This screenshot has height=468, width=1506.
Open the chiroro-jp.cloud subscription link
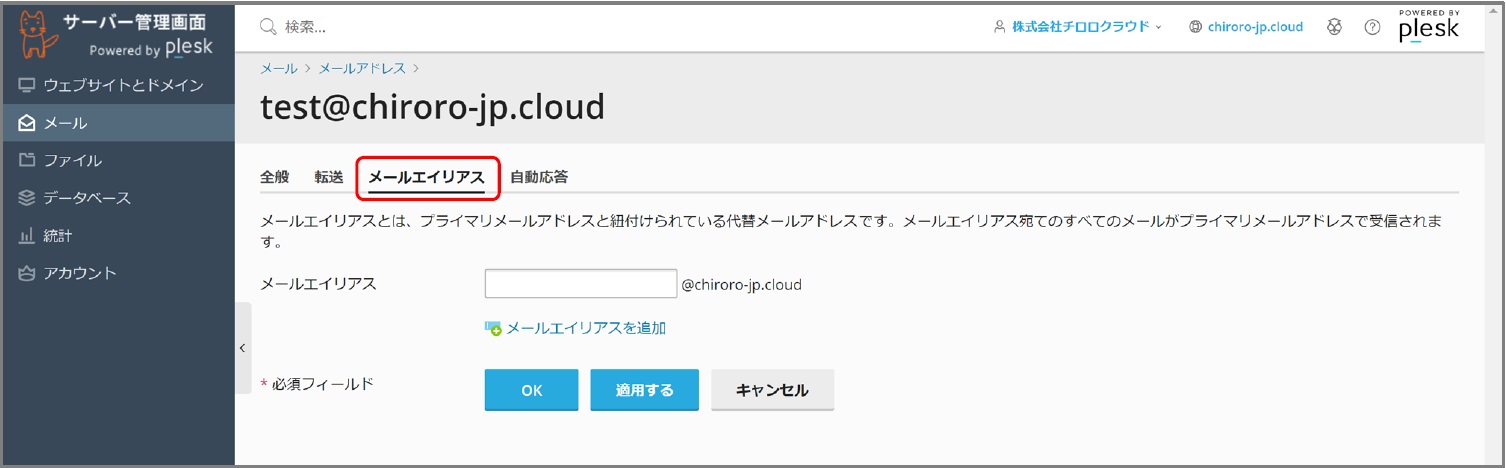[1246, 27]
